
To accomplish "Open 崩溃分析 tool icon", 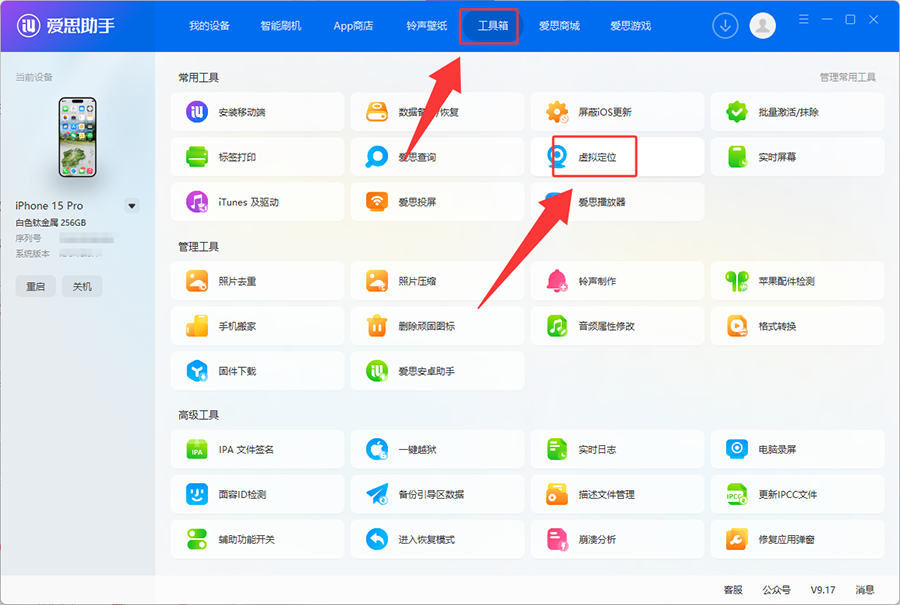I will (557, 540).
